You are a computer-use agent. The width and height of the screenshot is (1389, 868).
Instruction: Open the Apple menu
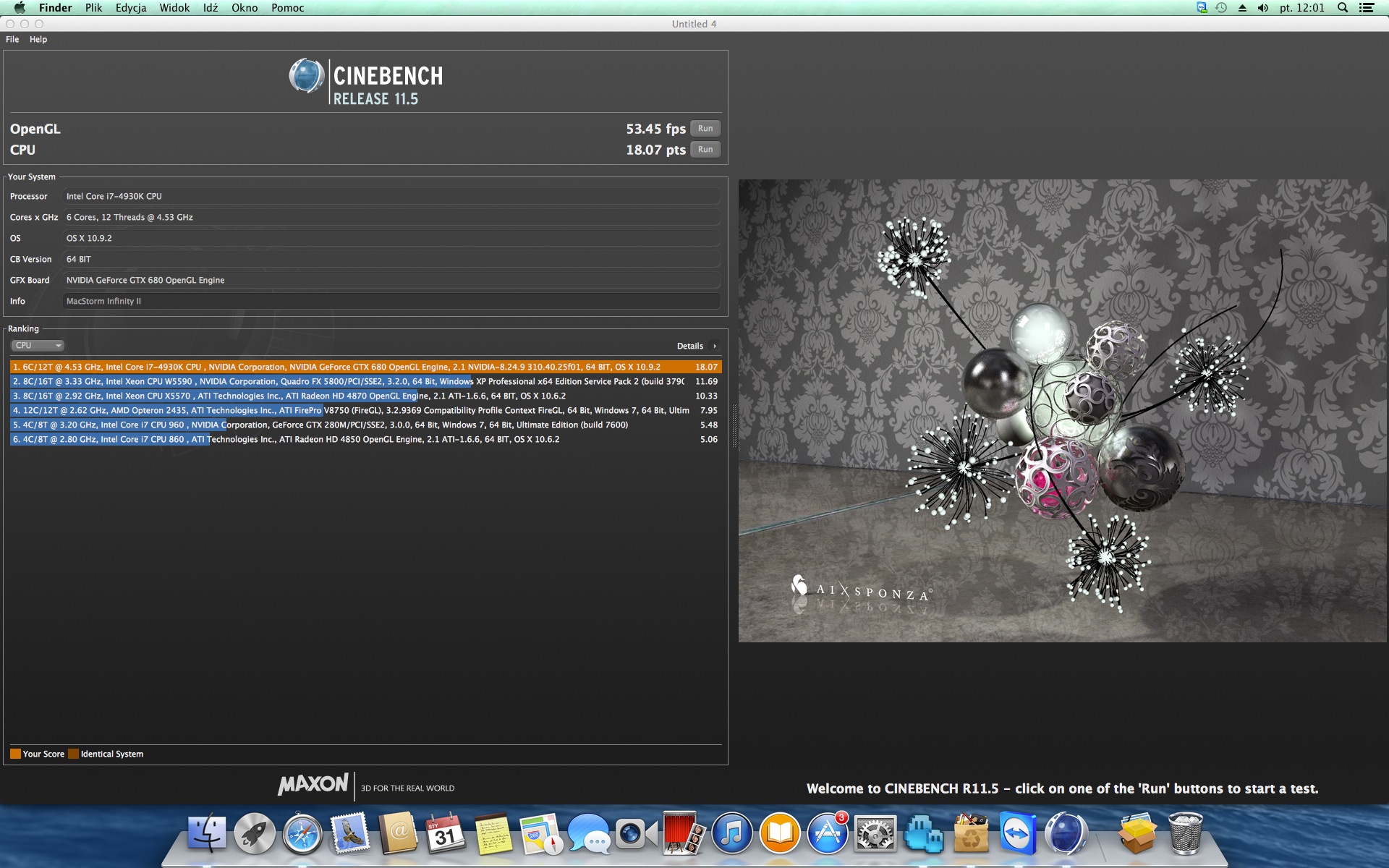click(20, 8)
